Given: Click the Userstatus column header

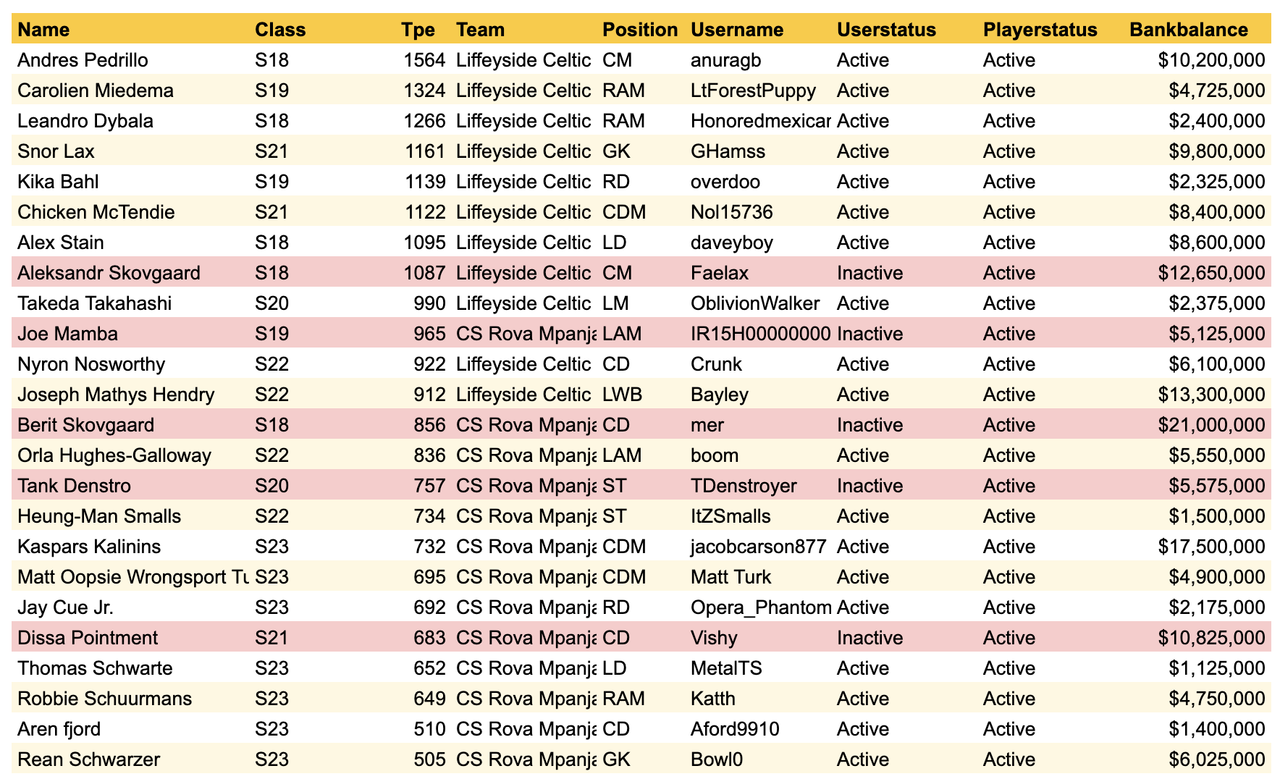Looking at the screenshot, I should tap(886, 29).
